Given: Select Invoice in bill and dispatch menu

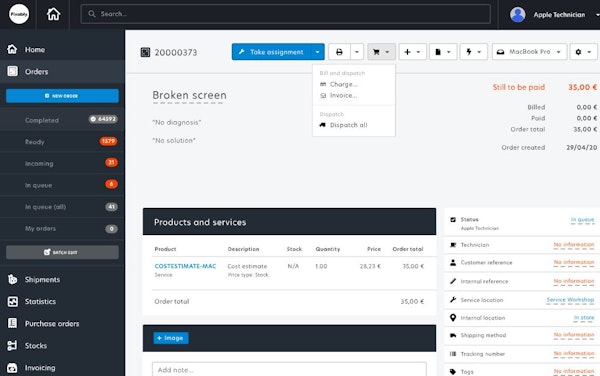Looking at the screenshot, I should pyautogui.click(x=343, y=96).
